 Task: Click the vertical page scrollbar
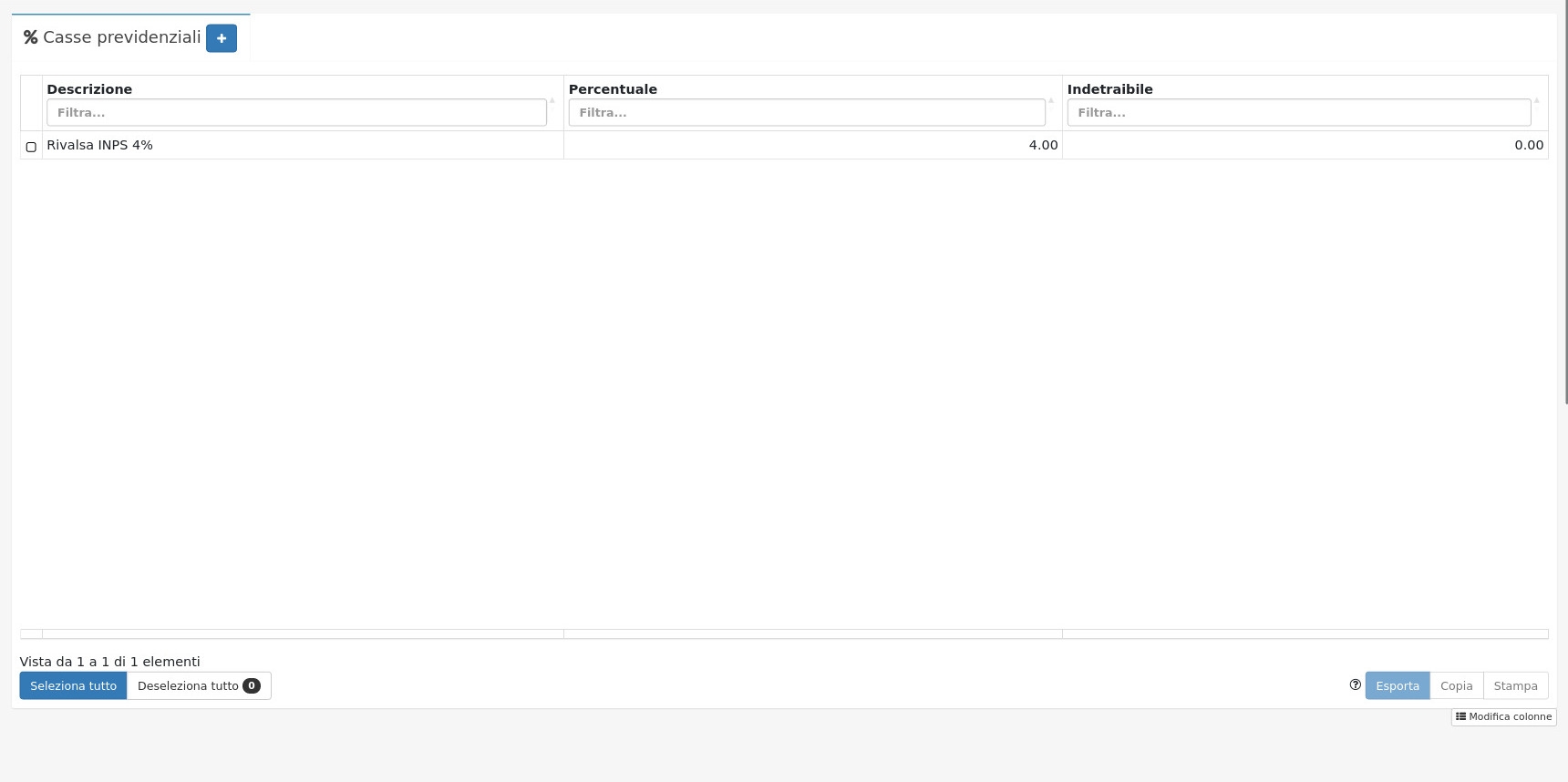[x=1565, y=201]
